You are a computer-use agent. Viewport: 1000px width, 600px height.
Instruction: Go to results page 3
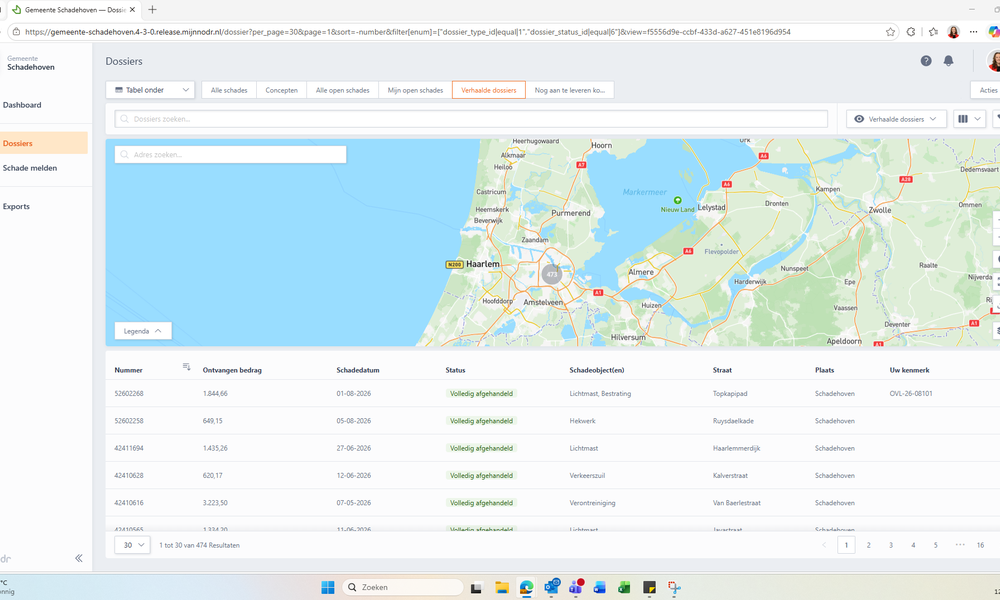pos(891,545)
